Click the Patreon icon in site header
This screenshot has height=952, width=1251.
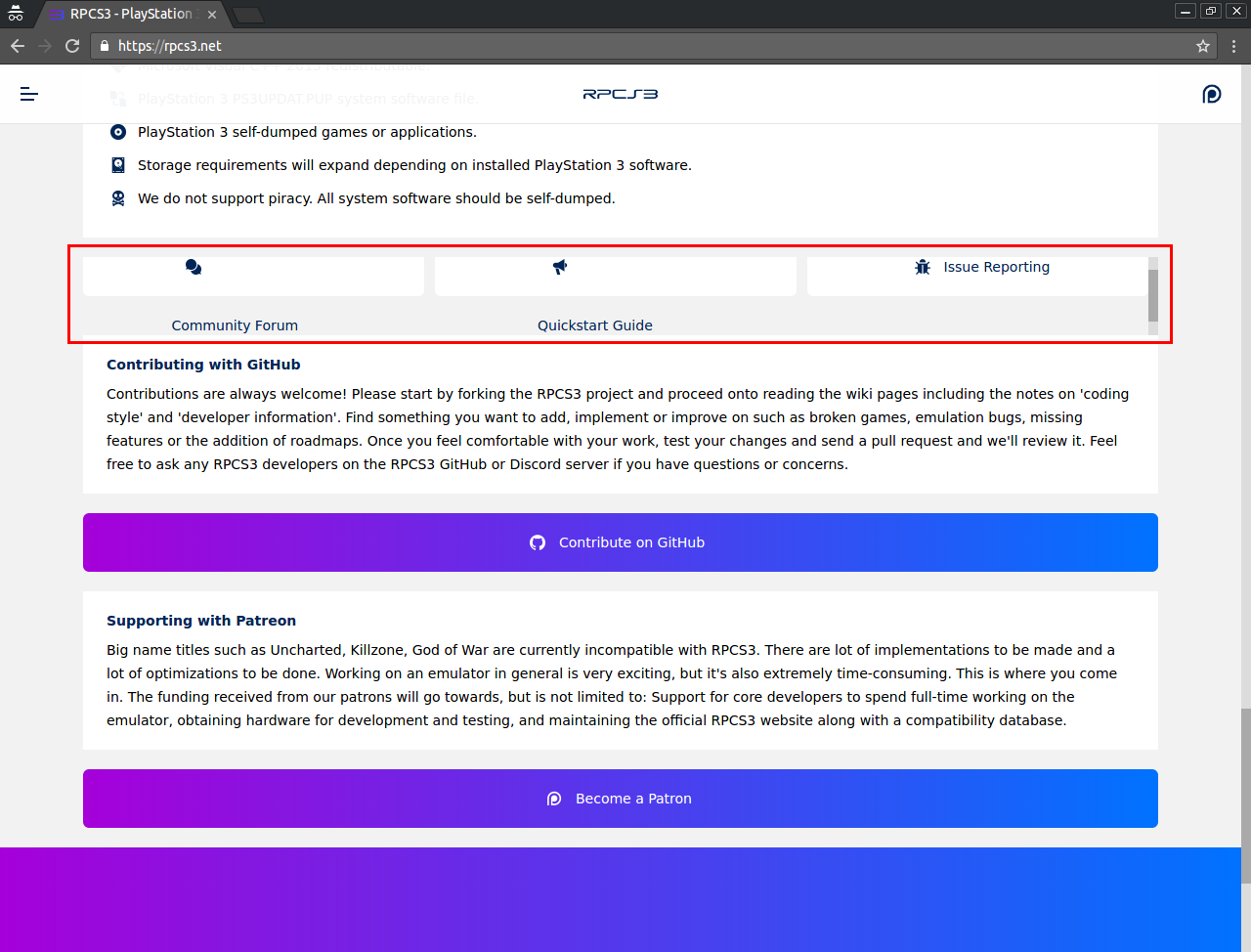(1211, 94)
